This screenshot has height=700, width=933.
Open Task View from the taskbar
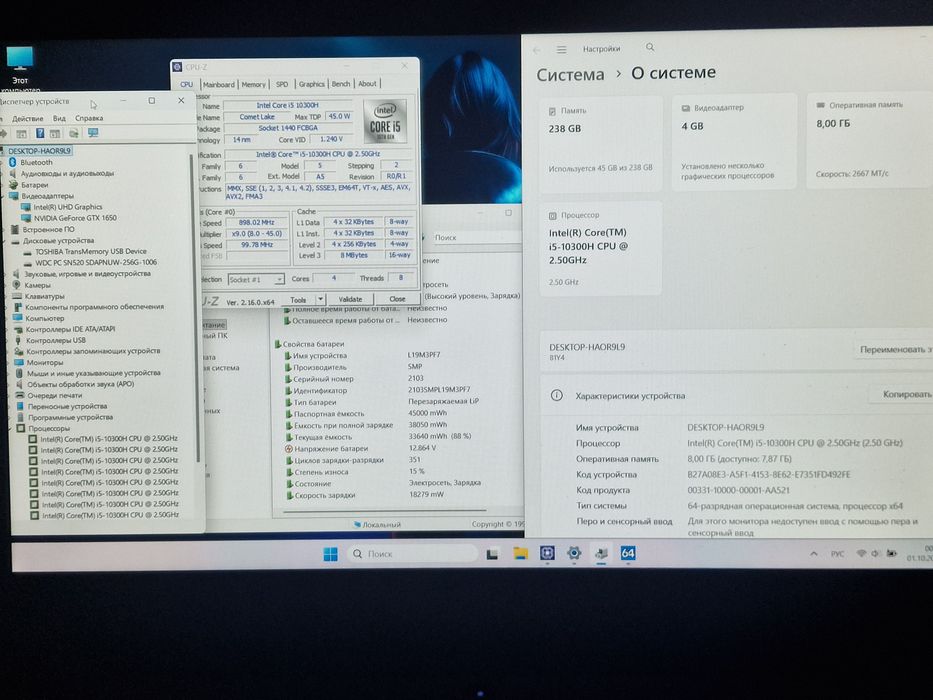click(x=492, y=554)
